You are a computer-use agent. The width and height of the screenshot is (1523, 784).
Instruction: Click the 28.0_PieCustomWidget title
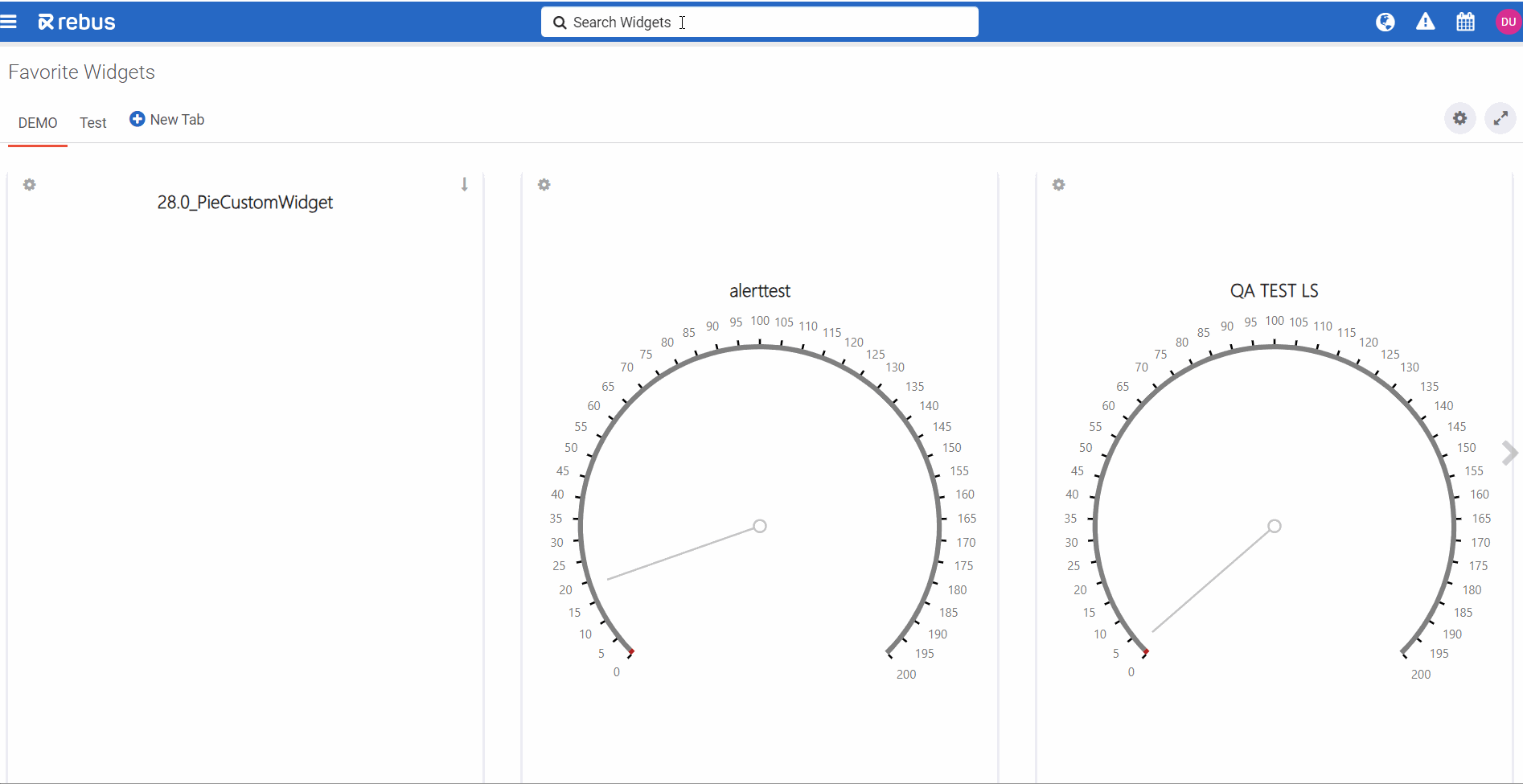point(244,203)
